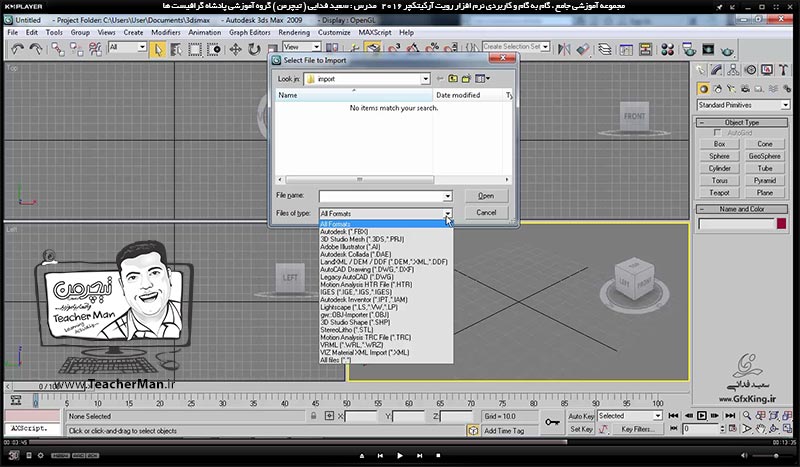
Task: Open the File menu
Action: (x=13, y=32)
